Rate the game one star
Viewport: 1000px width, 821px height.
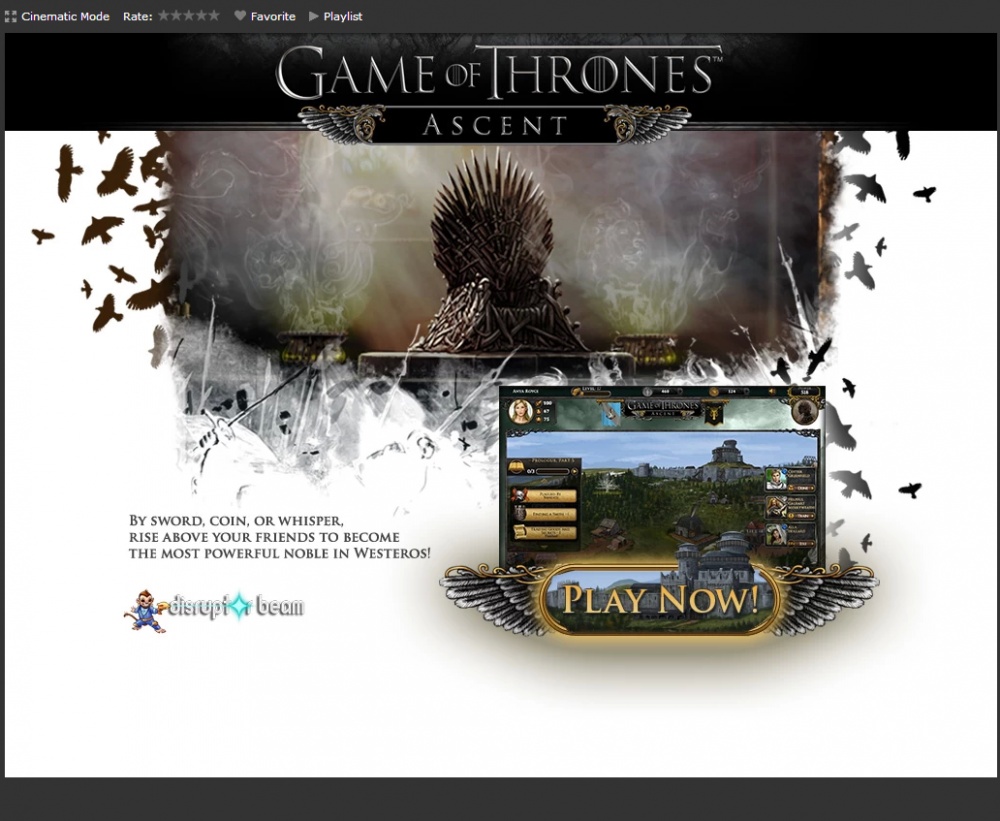click(164, 16)
